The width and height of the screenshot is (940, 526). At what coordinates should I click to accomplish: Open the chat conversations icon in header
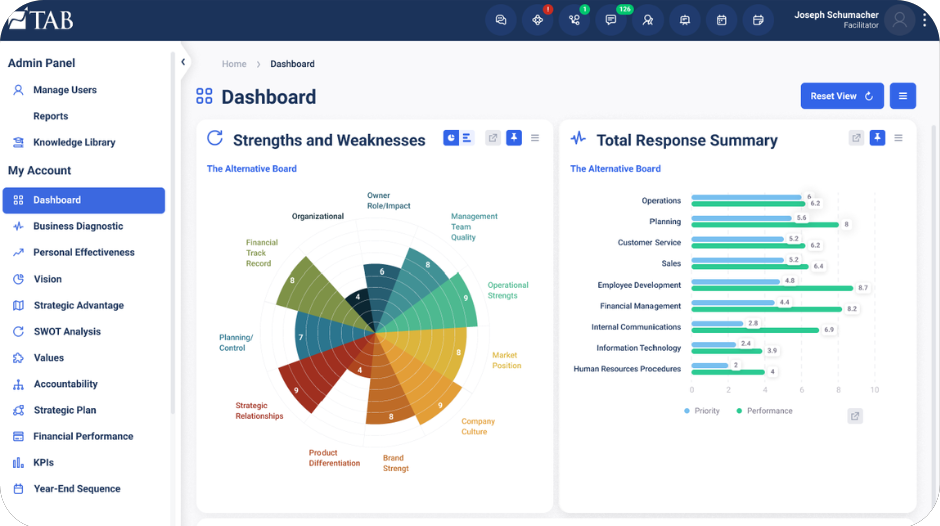coord(501,20)
